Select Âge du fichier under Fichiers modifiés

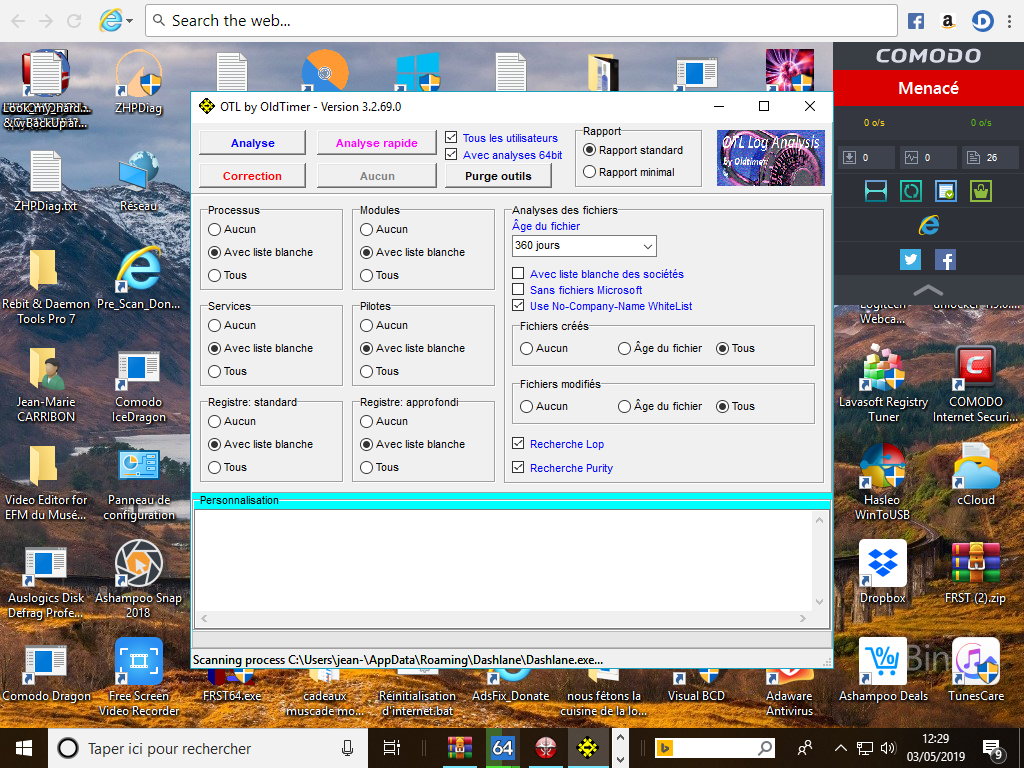click(x=624, y=406)
